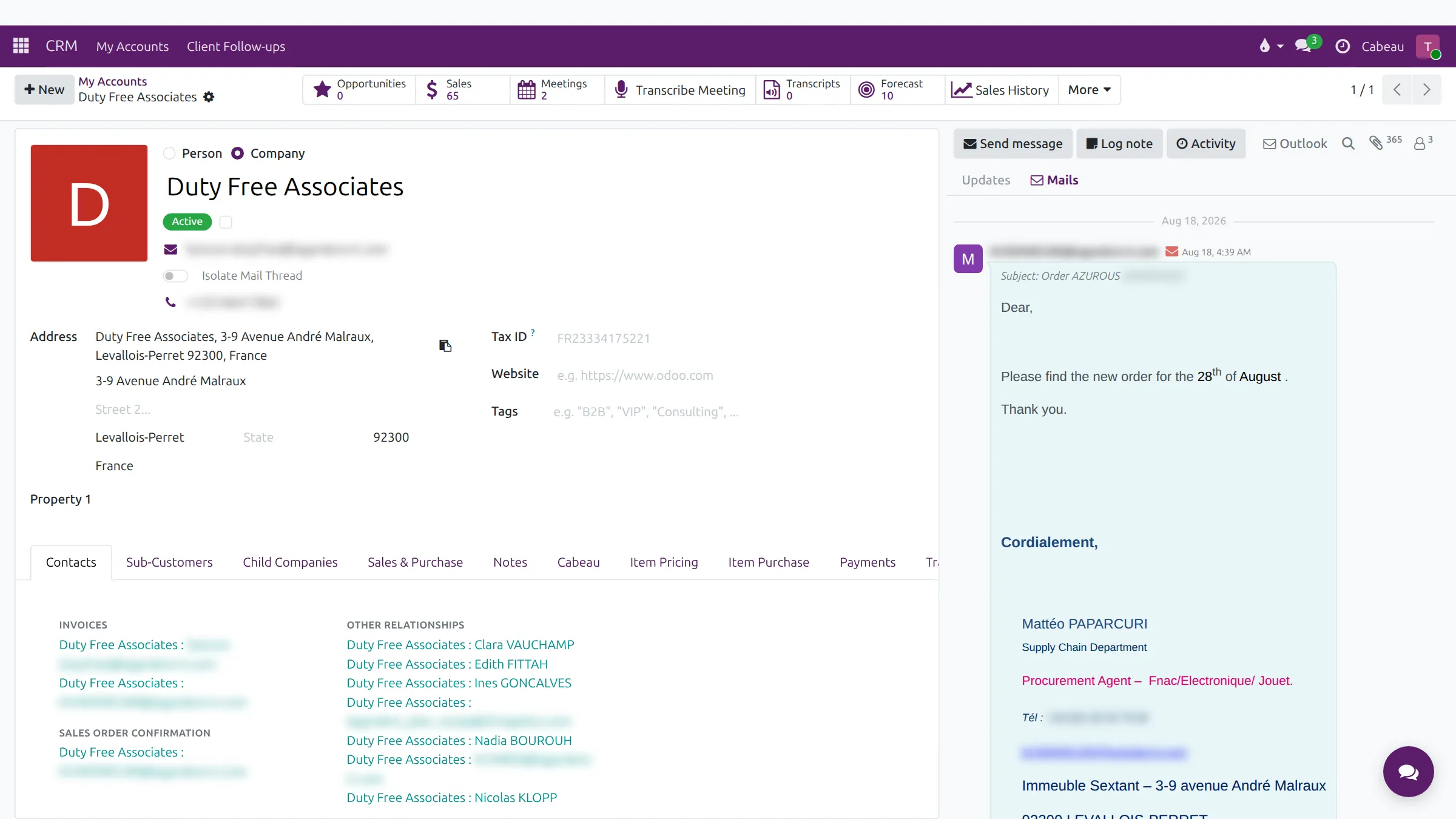The width and height of the screenshot is (1456, 819).
Task: Open Item Pricing tab
Action: pos(664,562)
